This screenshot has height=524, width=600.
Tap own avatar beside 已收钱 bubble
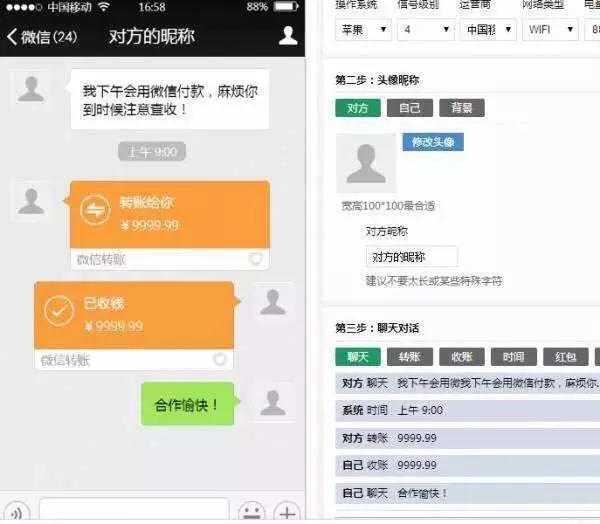click(x=272, y=302)
